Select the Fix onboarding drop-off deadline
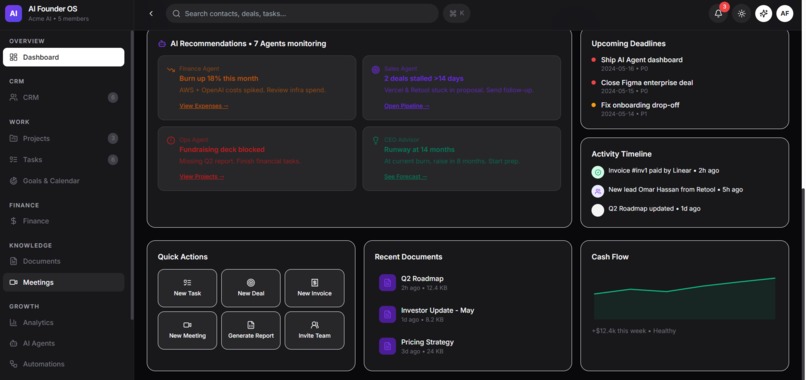The height and width of the screenshot is (380, 806). point(684,108)
